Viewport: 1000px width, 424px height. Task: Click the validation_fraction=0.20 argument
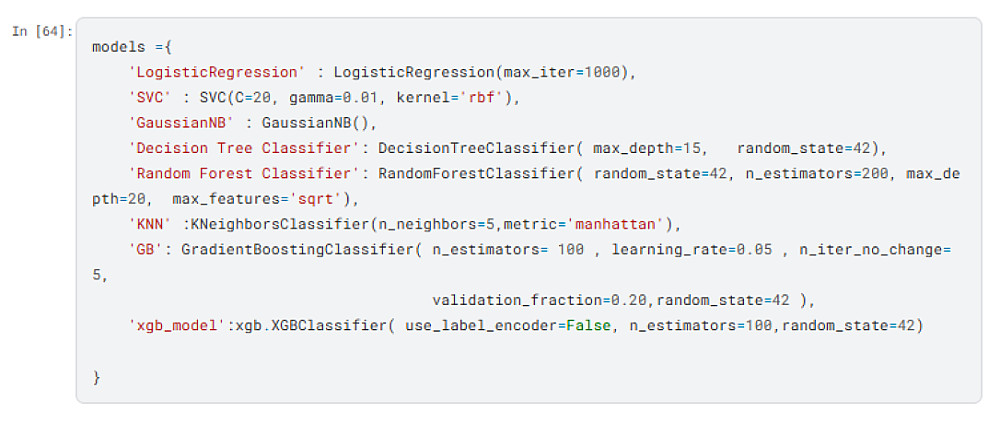(543, 299)
